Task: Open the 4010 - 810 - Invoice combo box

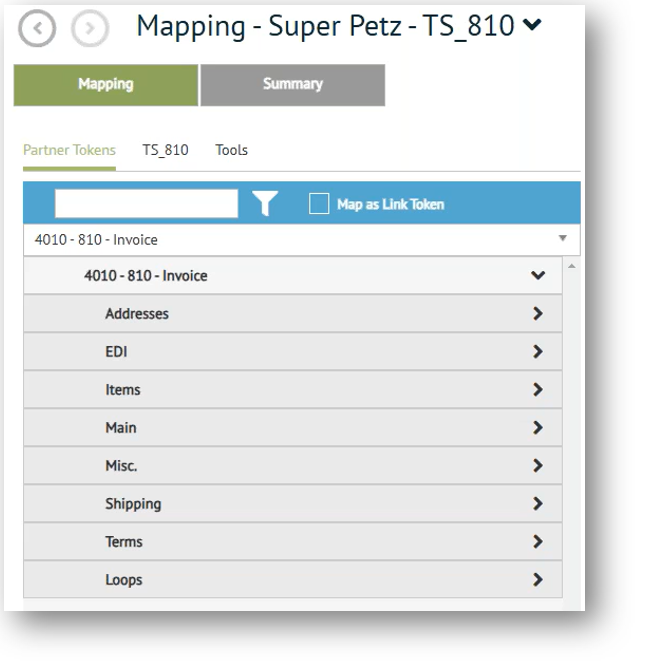Action: point(301,240)
